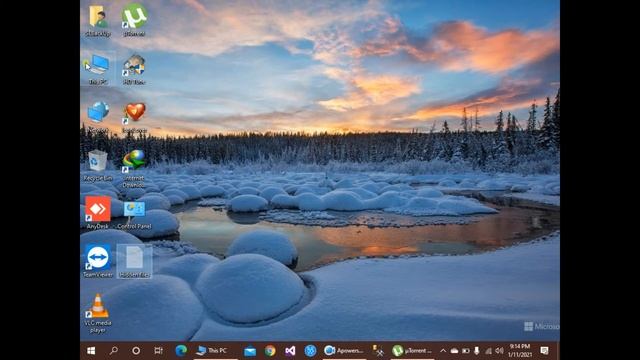
Task: Select the Recycle Bin icon
Action: pyautogui.click(x=98, y=165)
